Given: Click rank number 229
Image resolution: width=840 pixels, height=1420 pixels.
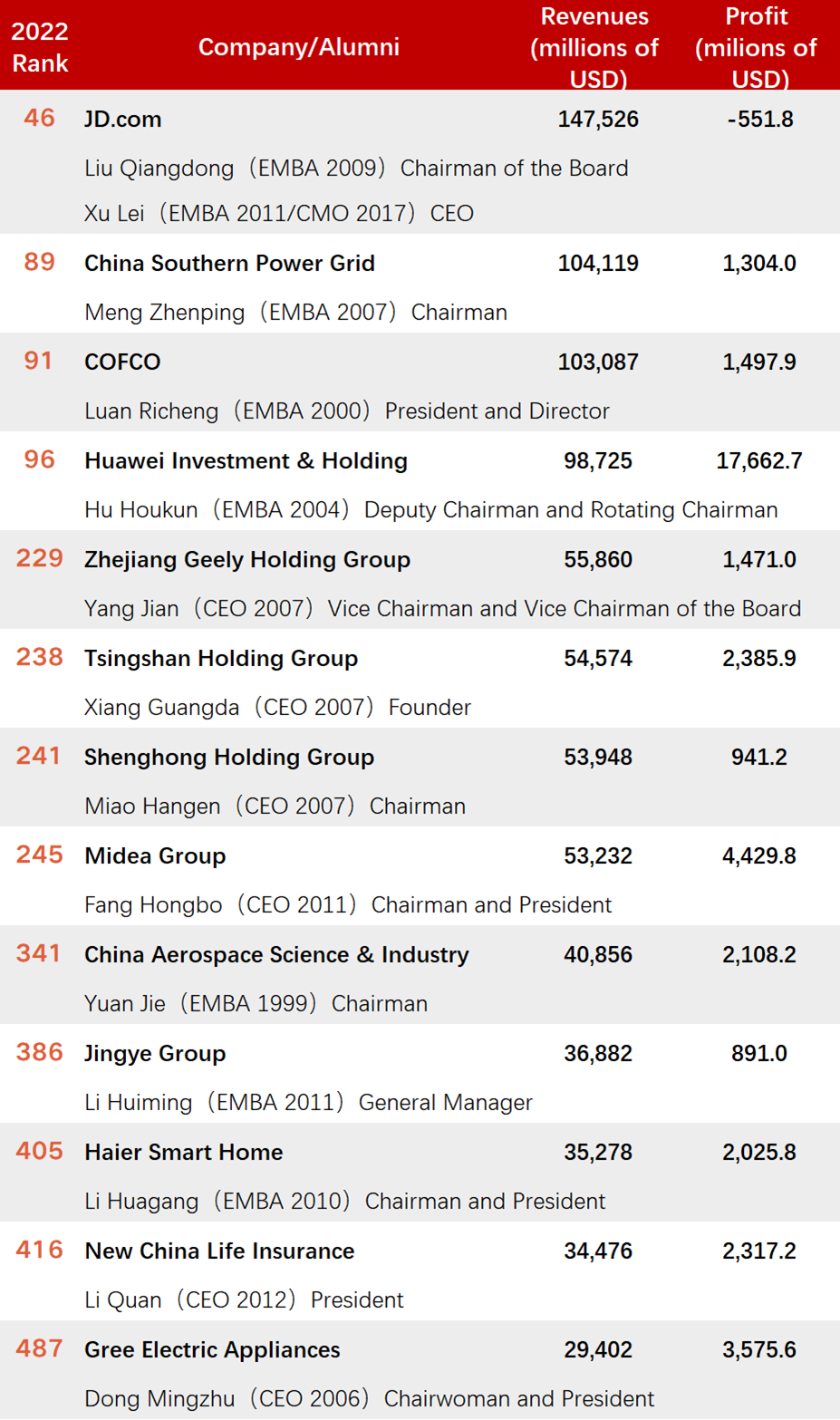Looking at the screenshot, I should click(x=39, y=559).
